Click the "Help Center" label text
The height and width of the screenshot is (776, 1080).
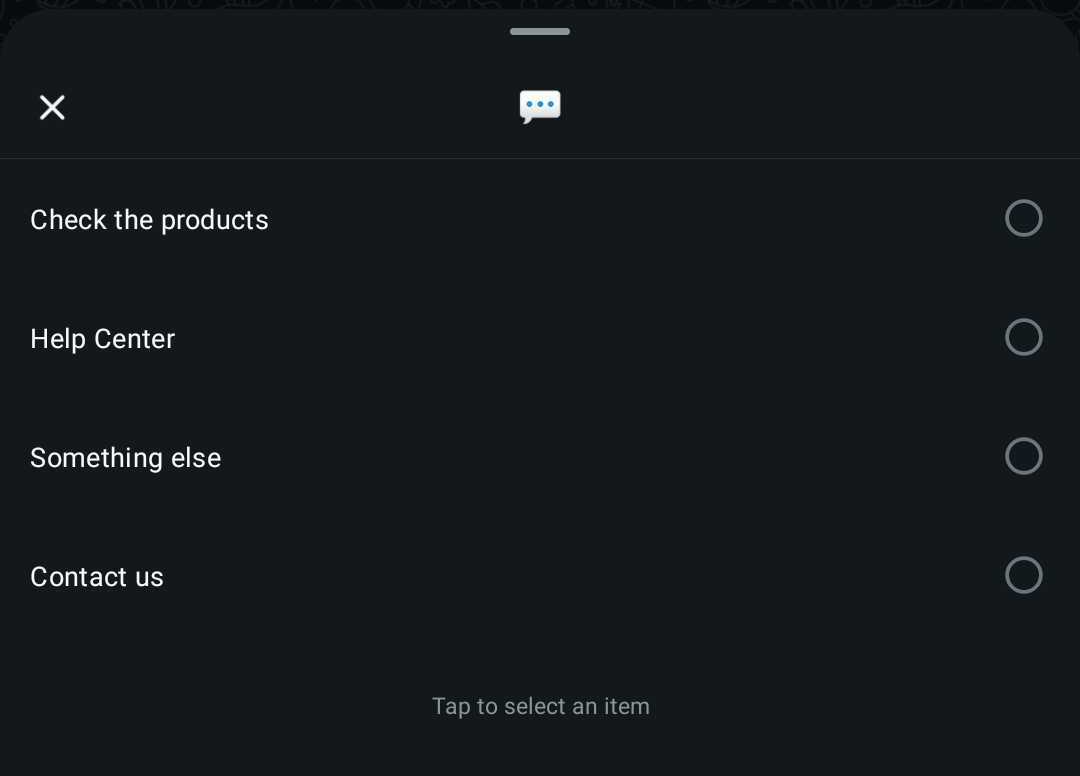[x=102, y=339]
